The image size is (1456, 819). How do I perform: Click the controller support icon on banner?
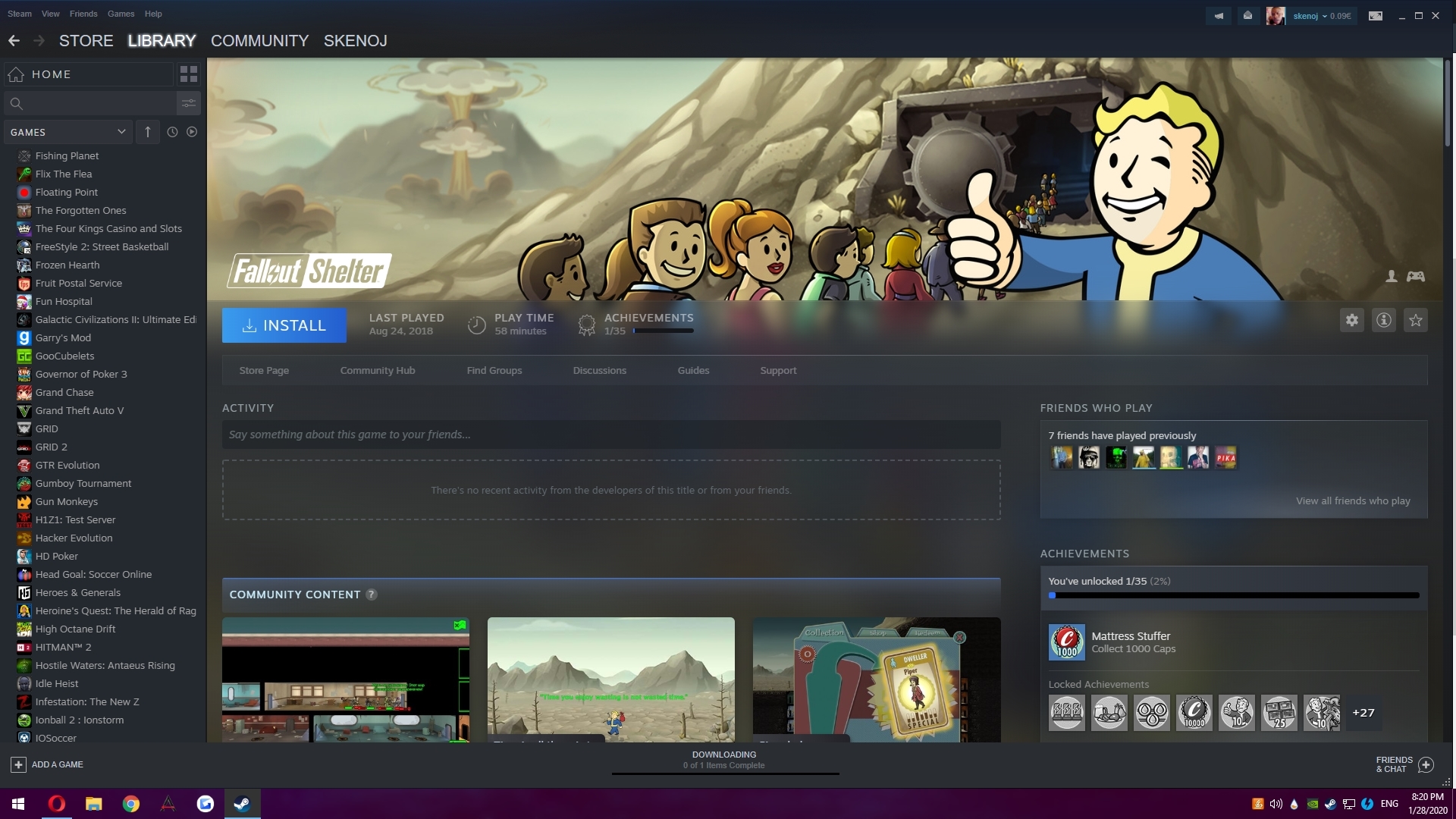click(1416, 277)
